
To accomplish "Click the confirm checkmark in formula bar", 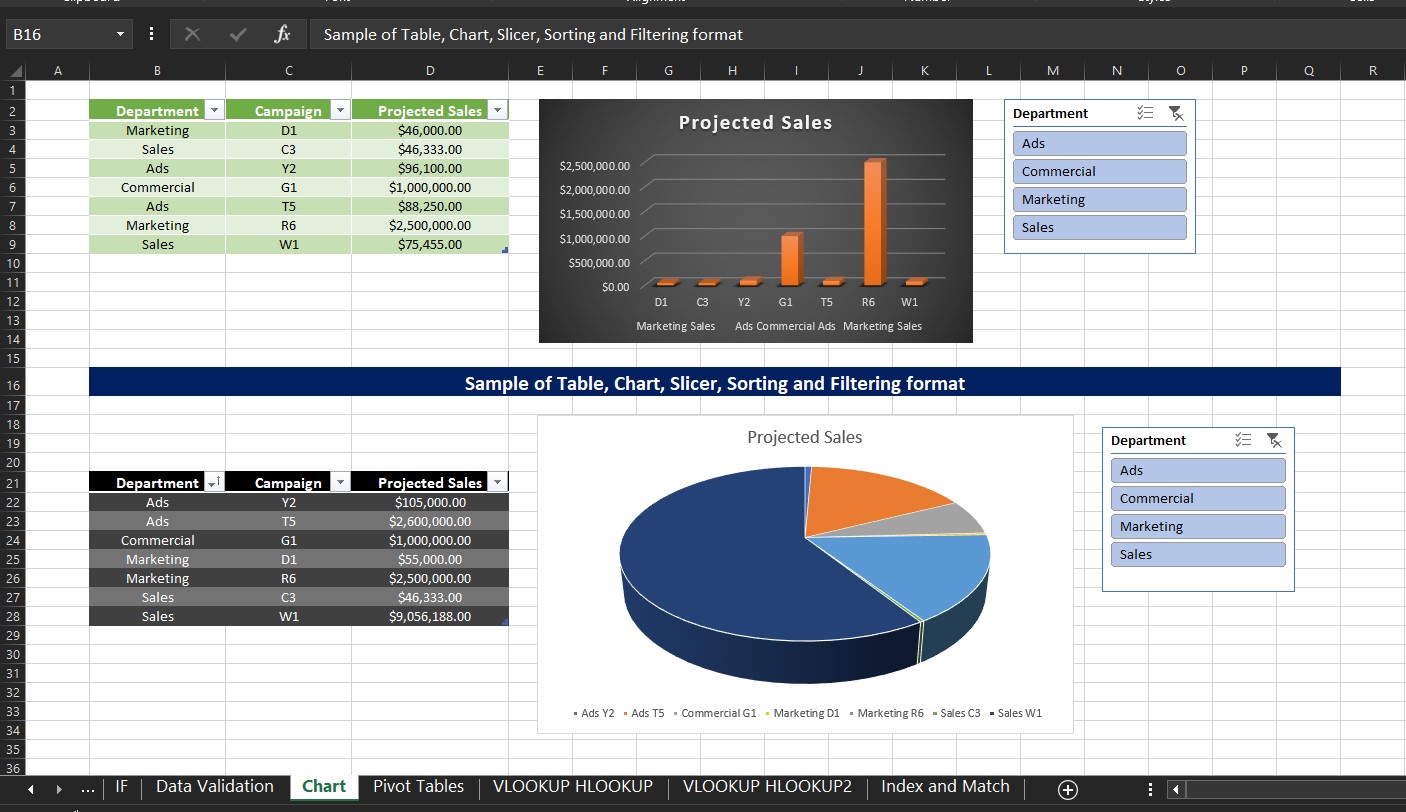I will (238, 35).
